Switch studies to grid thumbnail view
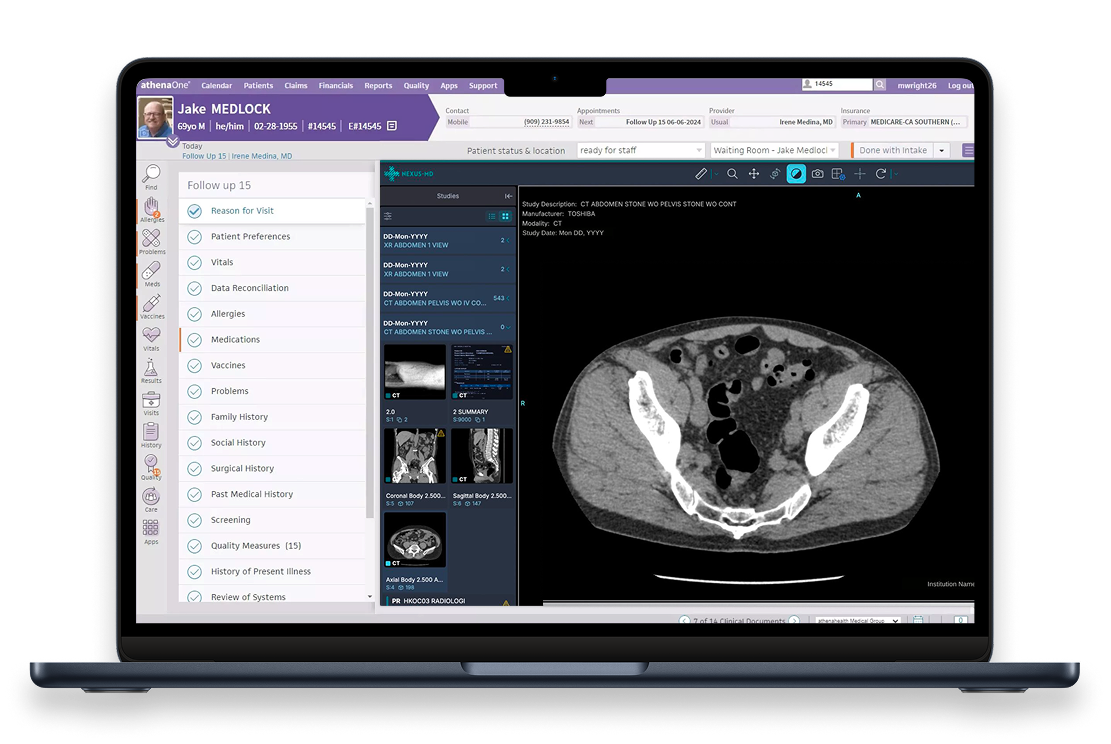Image resolution: width=1111 pixels, height=744 pixels. [505, 216]
